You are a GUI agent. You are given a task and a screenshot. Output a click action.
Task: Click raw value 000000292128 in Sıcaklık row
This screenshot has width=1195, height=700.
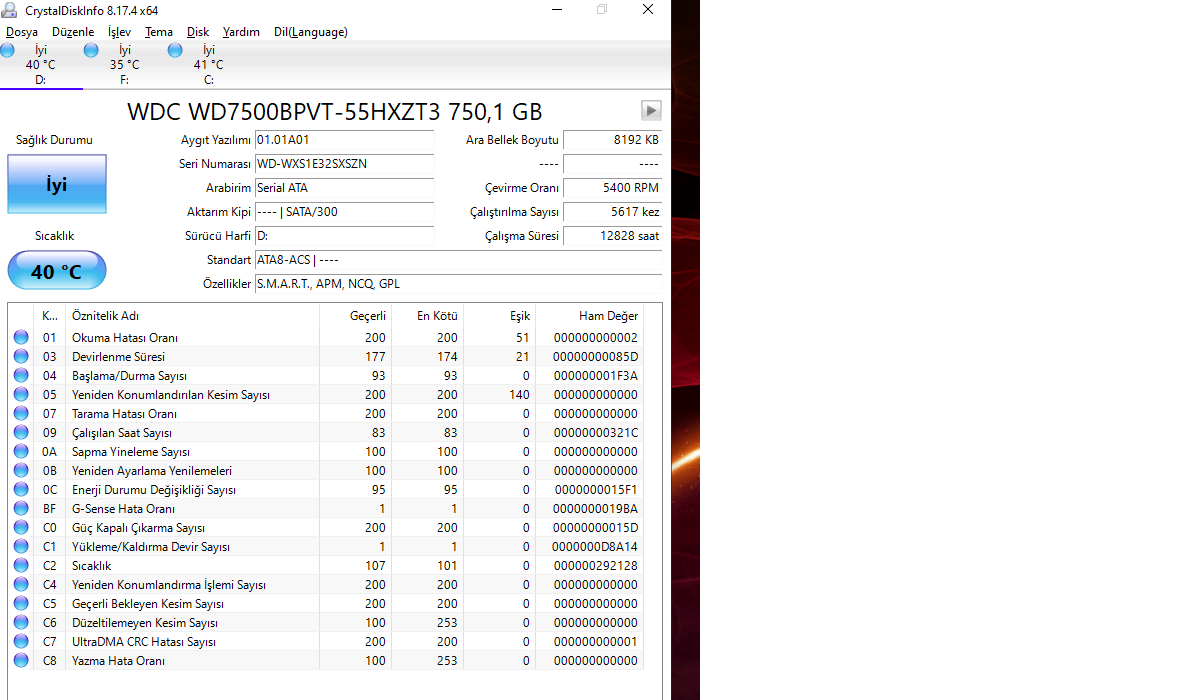[x=596, y=566]
